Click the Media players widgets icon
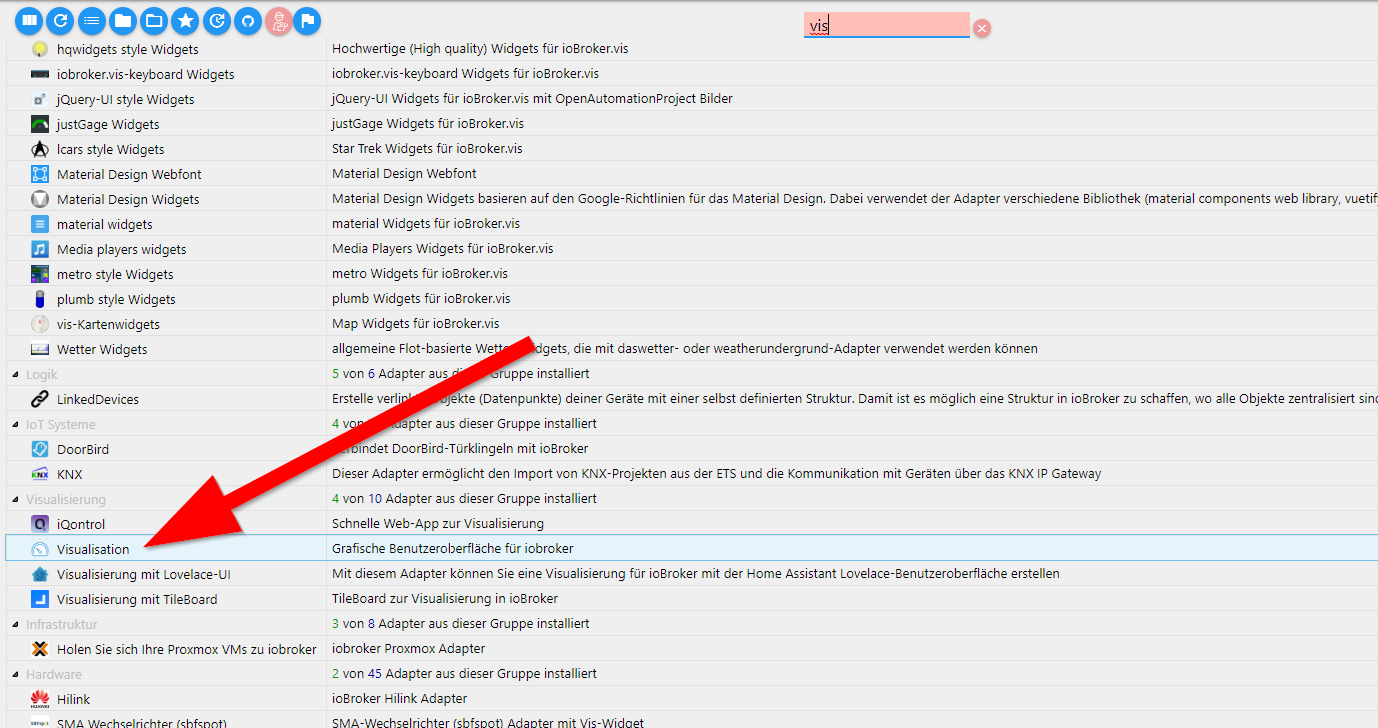This screenshot has height=728, width=1378. [x=40, y=249]
